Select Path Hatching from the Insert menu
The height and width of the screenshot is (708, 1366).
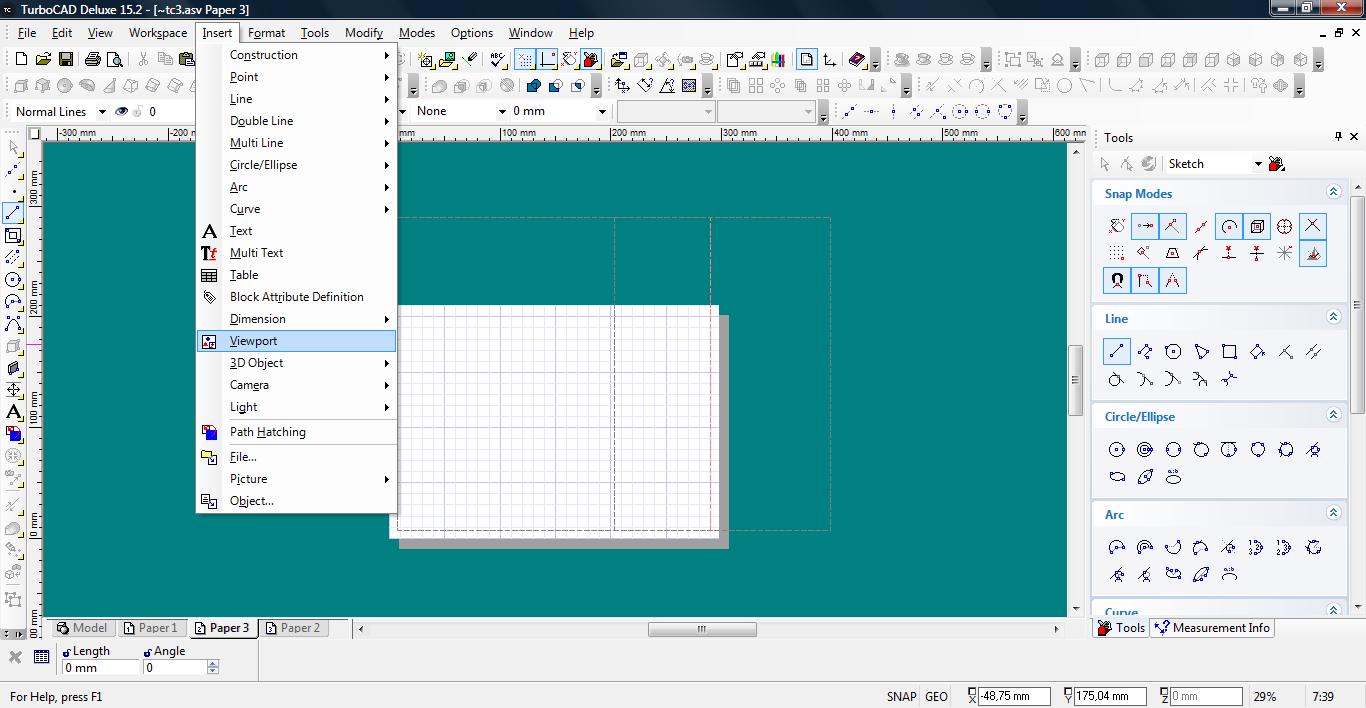pos(267,432)
